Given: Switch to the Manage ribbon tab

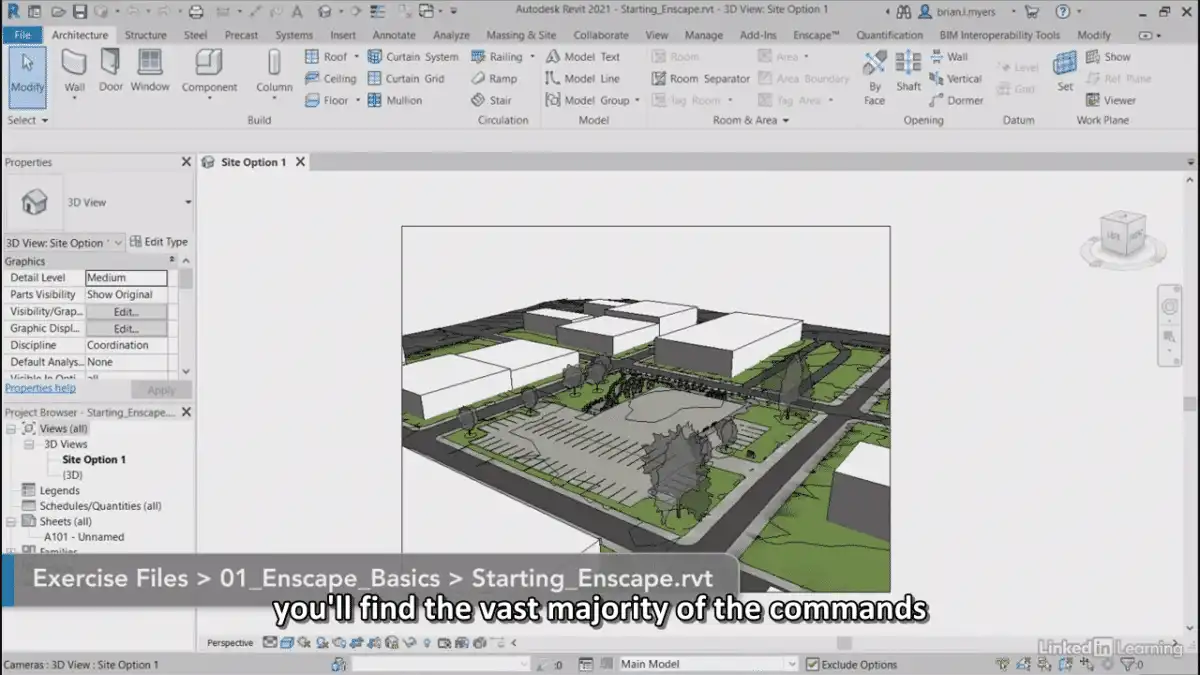Looking at the screenshot, I should [703, 35].
